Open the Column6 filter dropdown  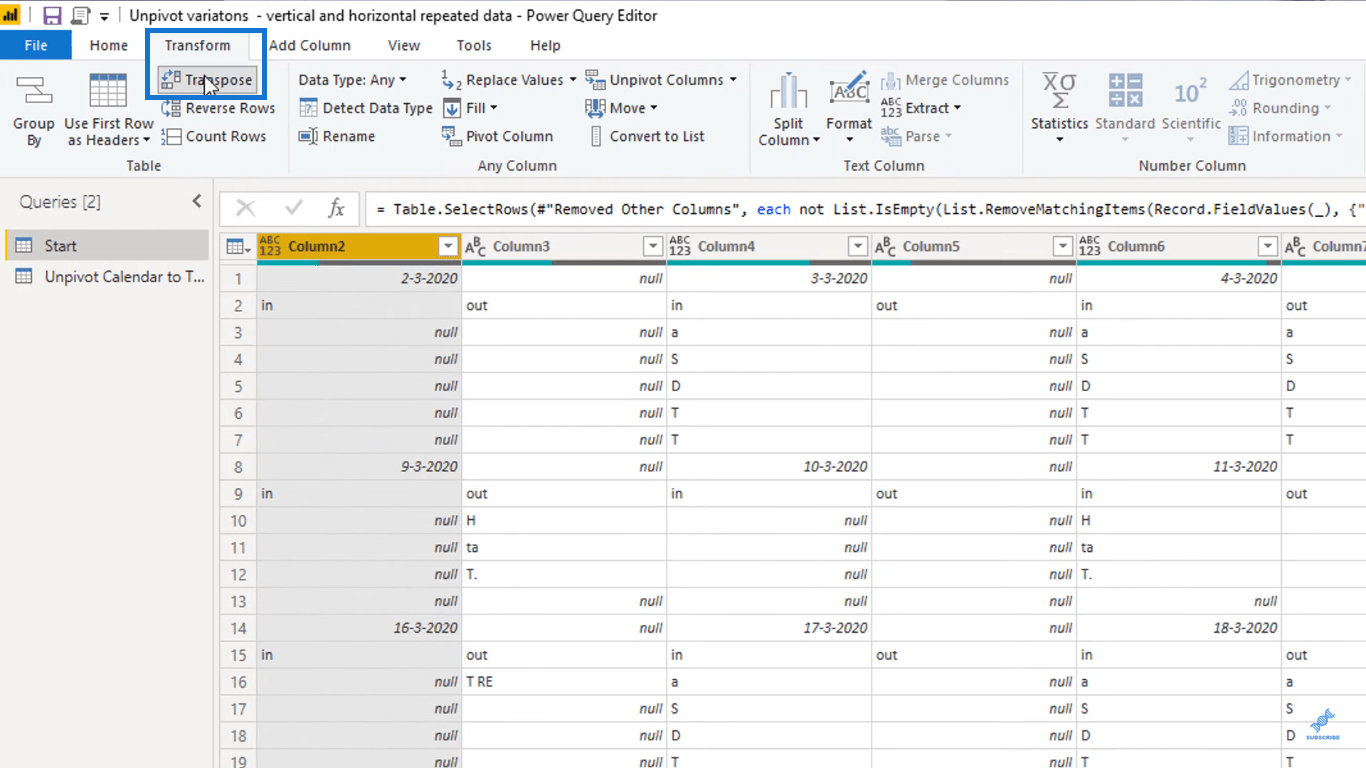click(1268, 247)
